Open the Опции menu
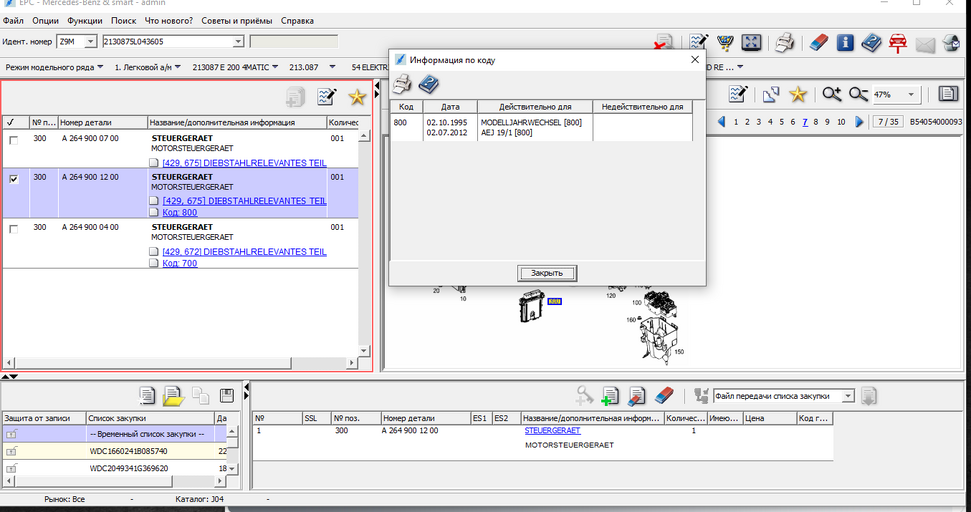 click(x=45, y=20)
